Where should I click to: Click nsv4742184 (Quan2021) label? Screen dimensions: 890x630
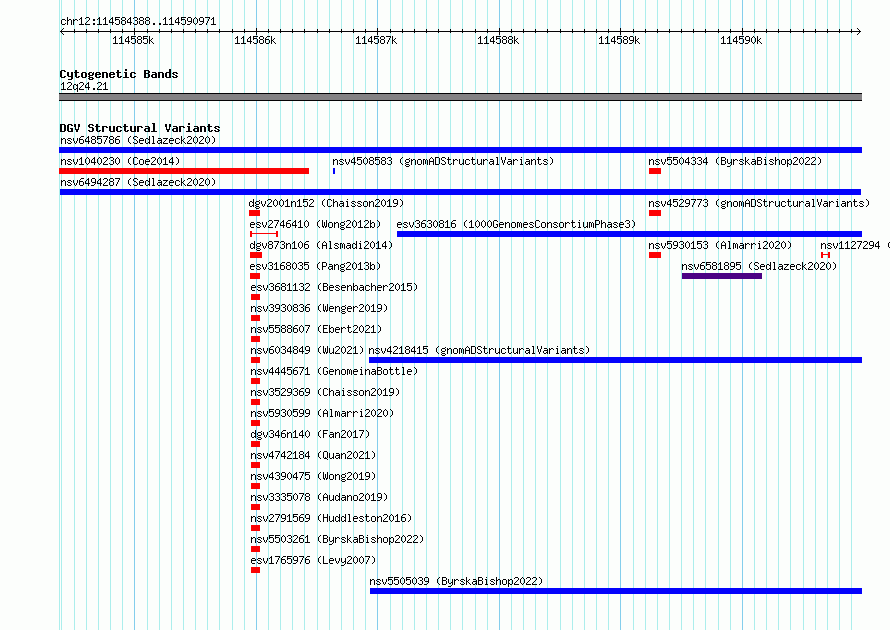(x=313, y=455)
